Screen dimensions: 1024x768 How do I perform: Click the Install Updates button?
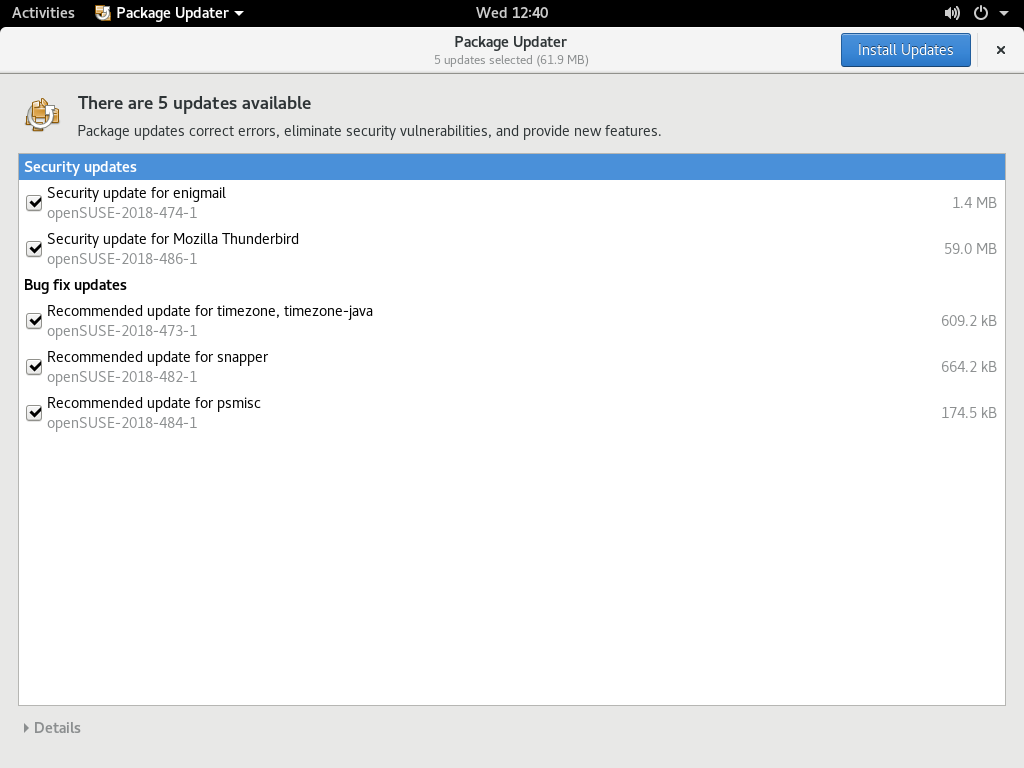(x=905, y=50)
